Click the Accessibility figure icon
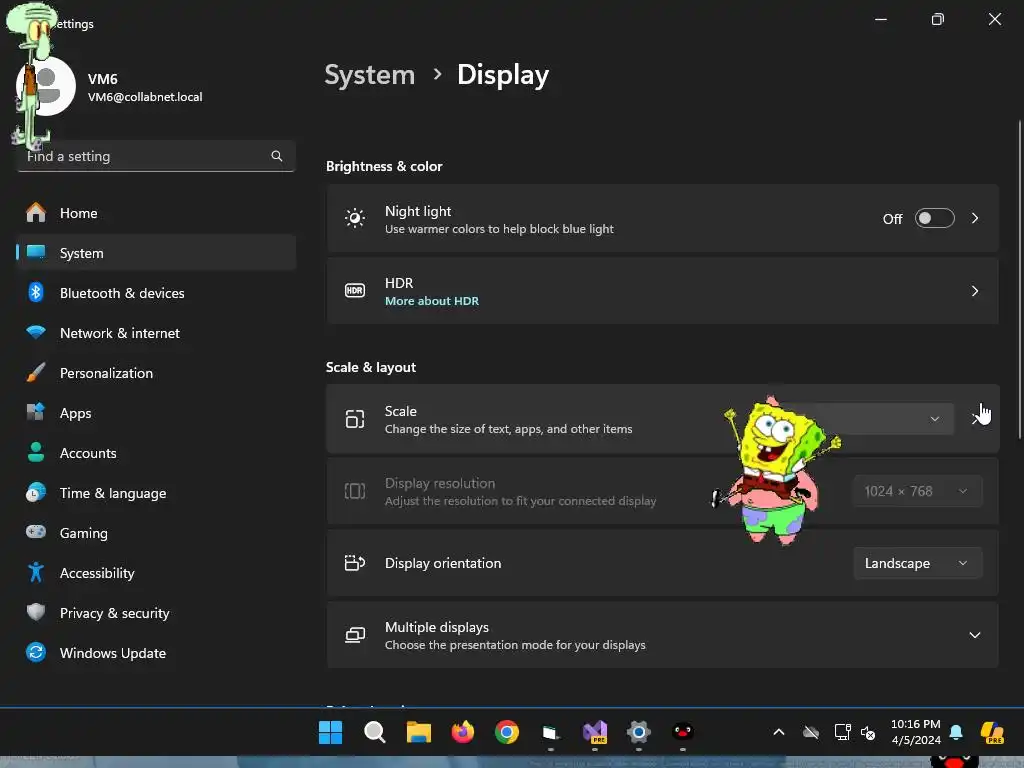Screen dimensions: 1024x768 coord(36,572)
